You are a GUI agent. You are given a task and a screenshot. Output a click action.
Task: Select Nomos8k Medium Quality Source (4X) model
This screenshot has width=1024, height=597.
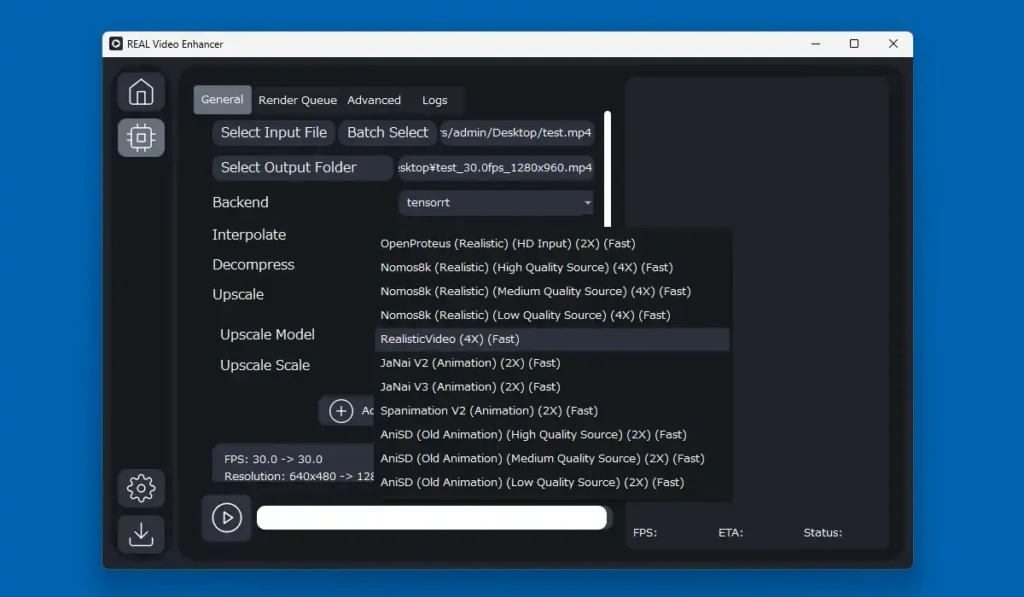pyautogui.click(x=552, y=291)
